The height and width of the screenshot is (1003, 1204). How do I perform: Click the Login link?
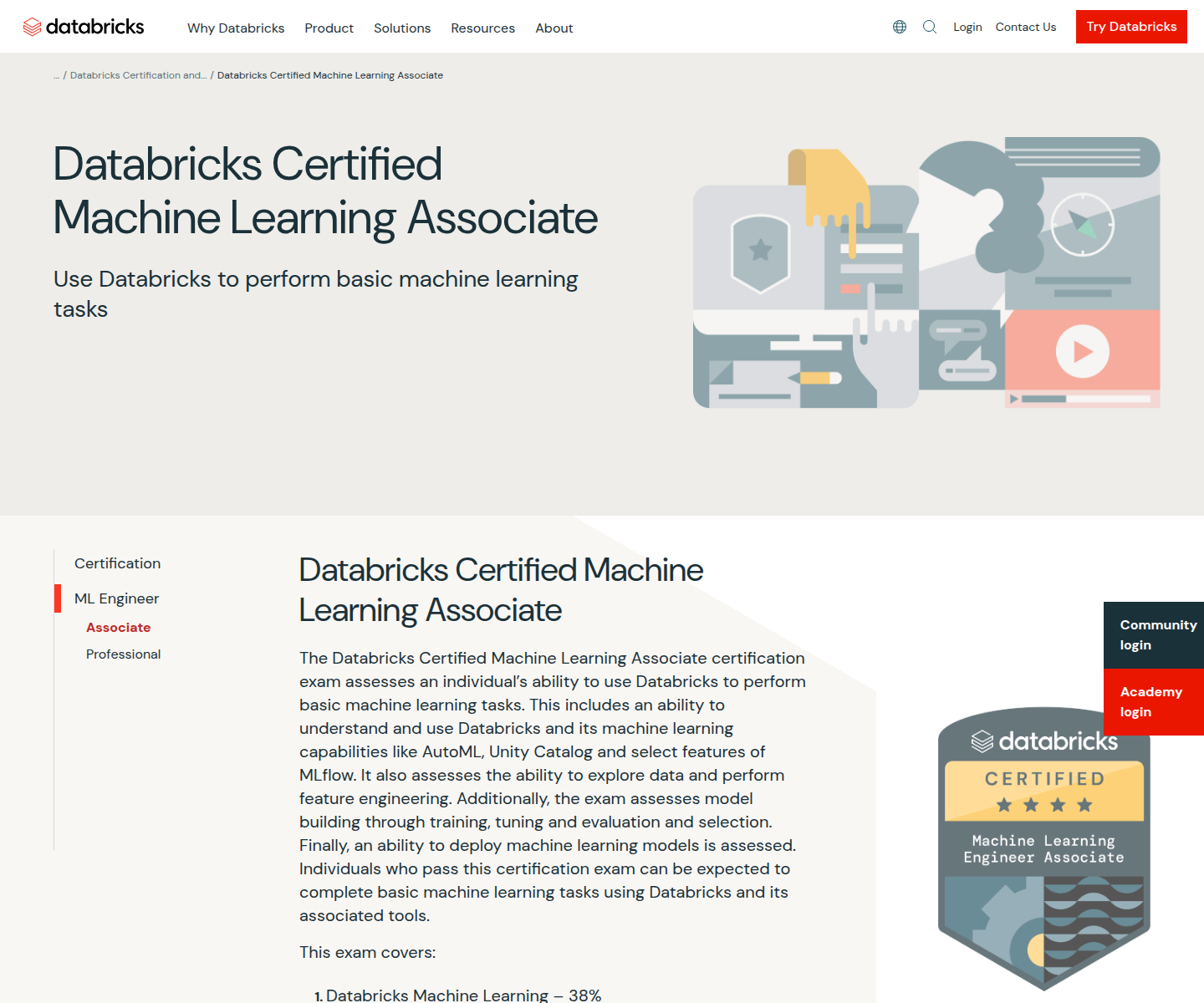click(x=967, y=27)
